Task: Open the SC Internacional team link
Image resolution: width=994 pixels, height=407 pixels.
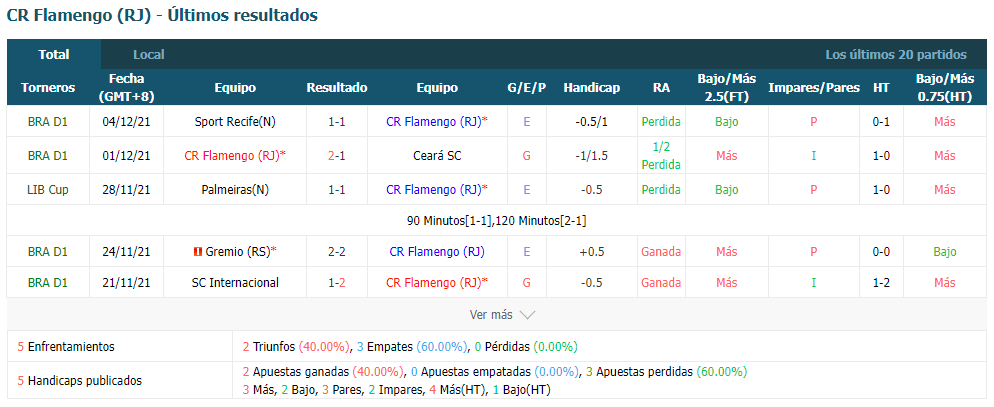Action: pyautogui.click(x=235, y=282)
